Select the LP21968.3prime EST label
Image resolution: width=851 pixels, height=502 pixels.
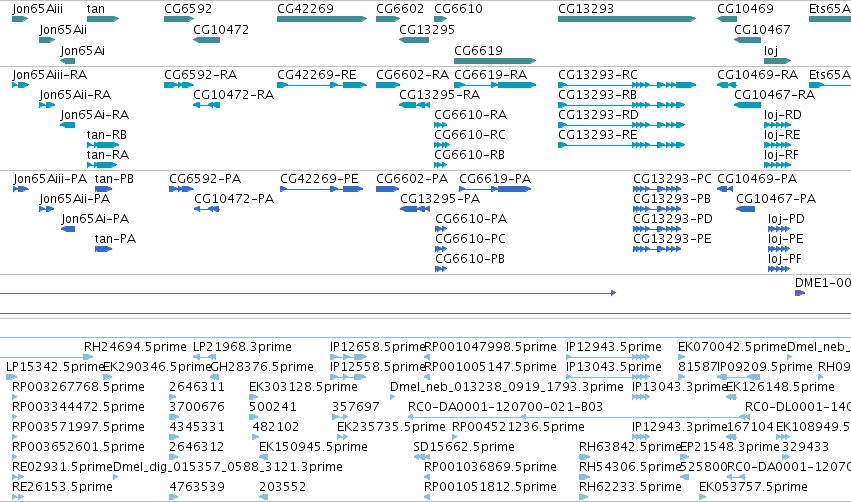pos(242,347)
